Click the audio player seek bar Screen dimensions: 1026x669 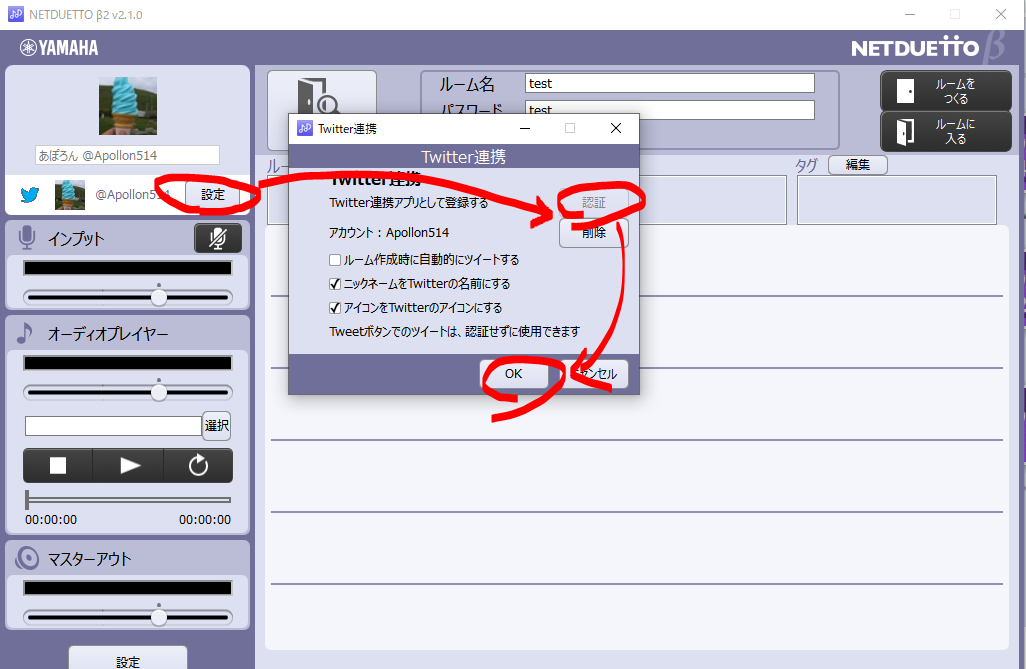tap(128, 499)
